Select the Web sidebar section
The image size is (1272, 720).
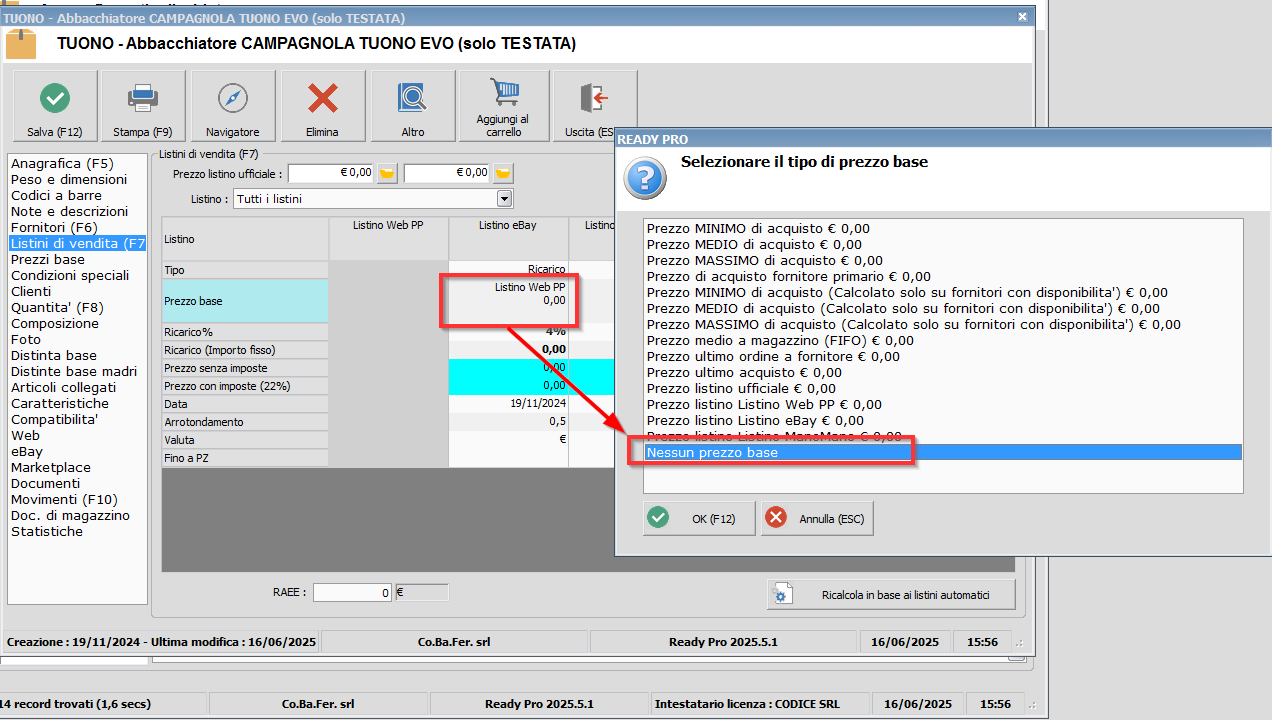25,435
